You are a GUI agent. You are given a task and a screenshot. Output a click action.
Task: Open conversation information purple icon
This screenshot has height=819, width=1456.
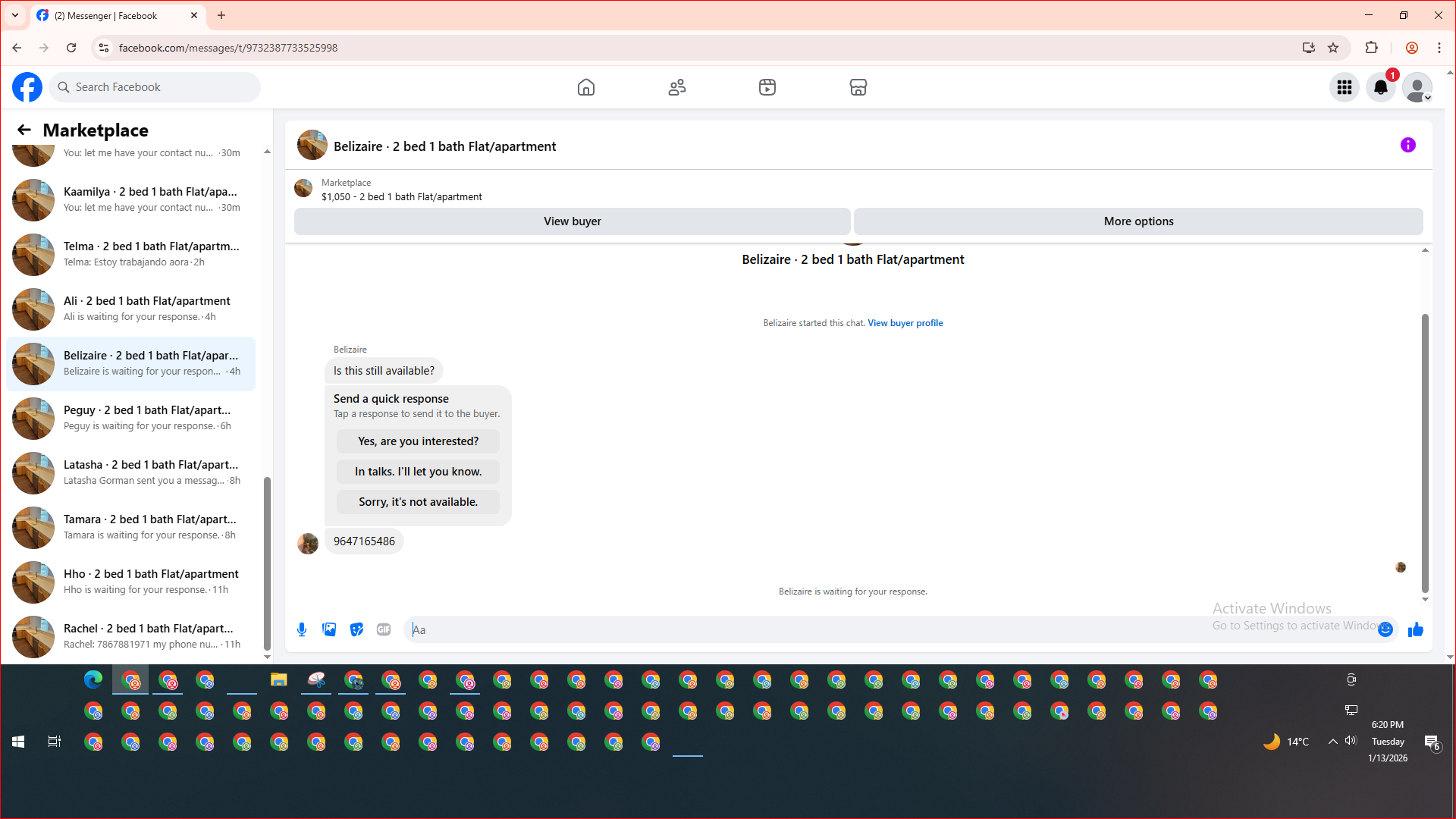1407,145
